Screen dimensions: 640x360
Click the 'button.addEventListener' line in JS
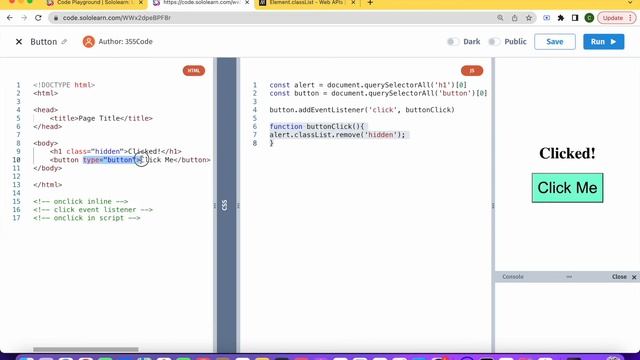[x=362, y=110]
